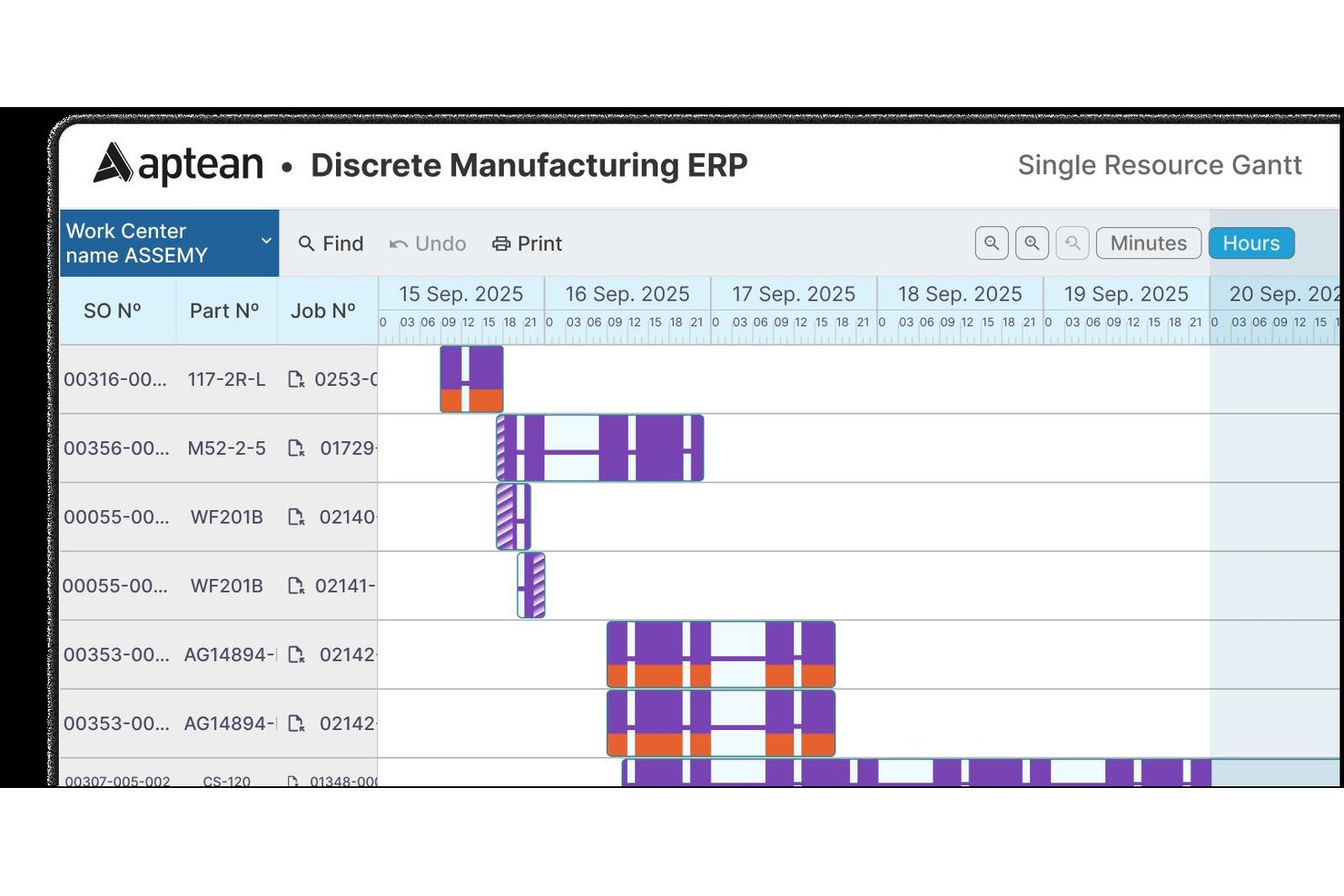1344x896 pixels.
Task: Undo the last scheduling change
Action: coord(428,243)
